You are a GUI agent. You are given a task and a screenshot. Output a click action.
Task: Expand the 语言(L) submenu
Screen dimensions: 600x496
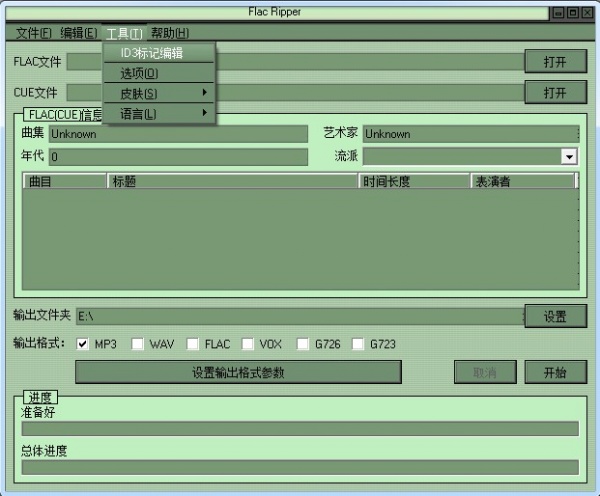click(x=159, y=114)
